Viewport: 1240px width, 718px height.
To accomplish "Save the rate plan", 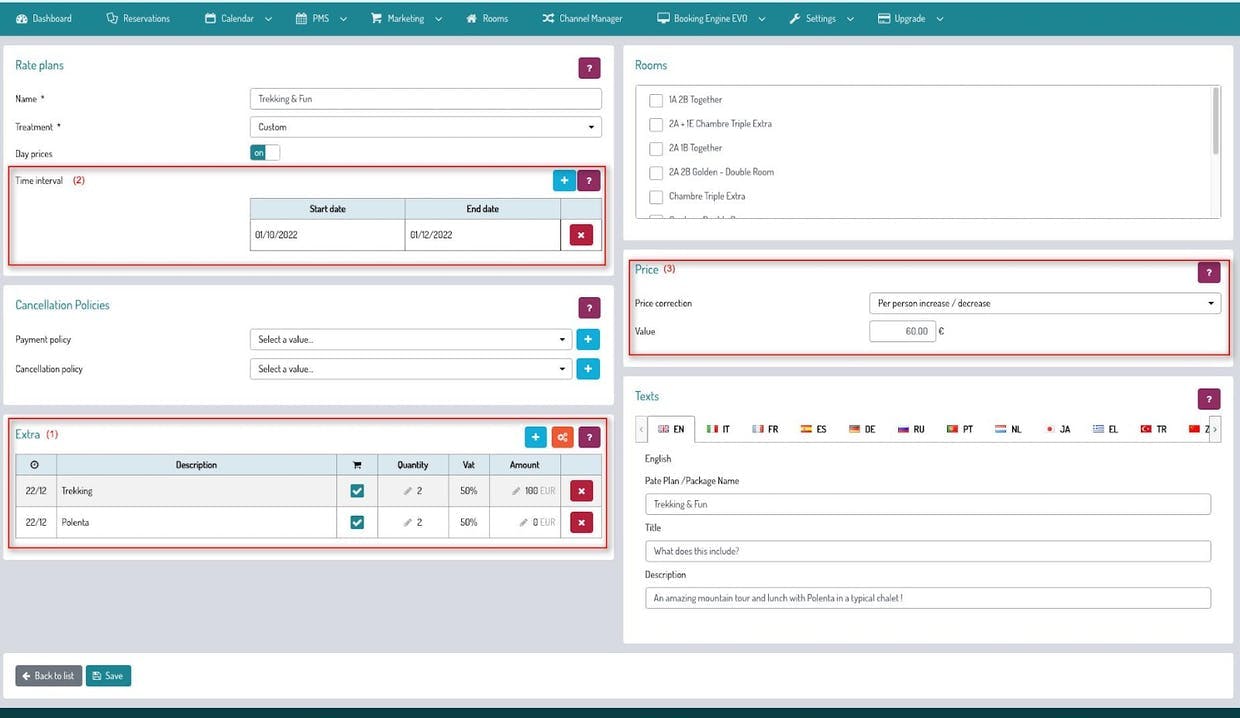I will click(x=108, y=676).
